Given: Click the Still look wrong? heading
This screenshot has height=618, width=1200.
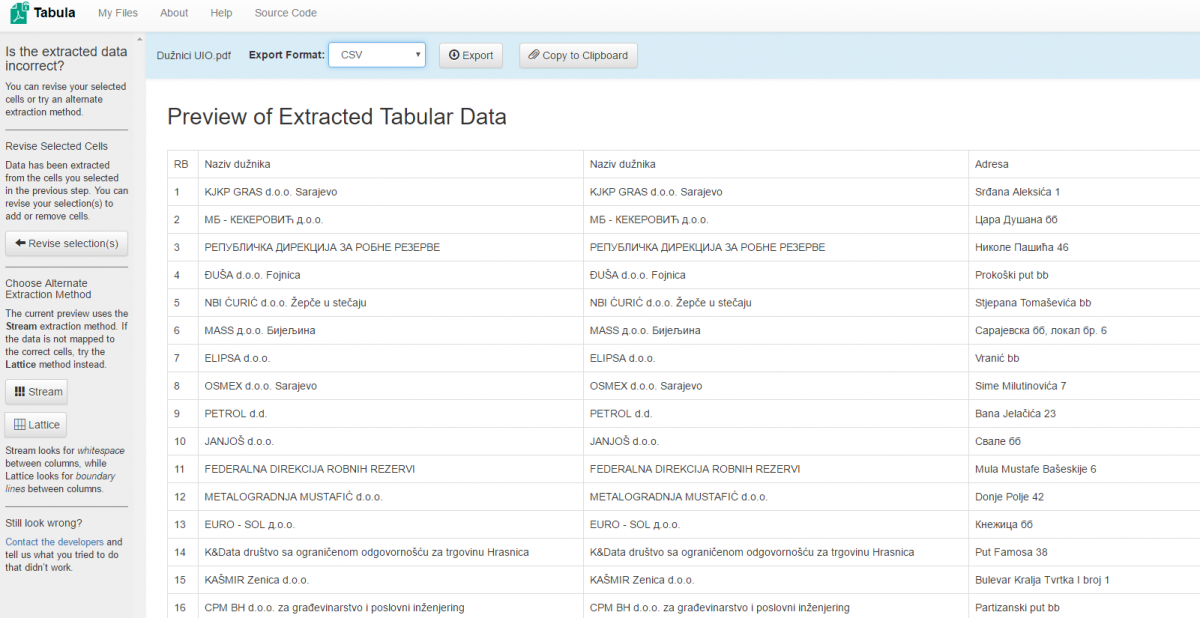Looking at the screenshot, I should tap(44, 523).
